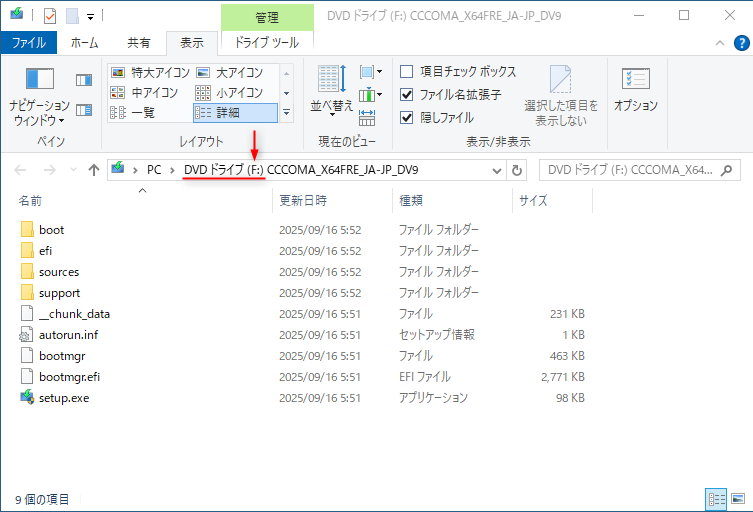Select Extra Large Icons (特大アイコン) layout

click(152, 72)
